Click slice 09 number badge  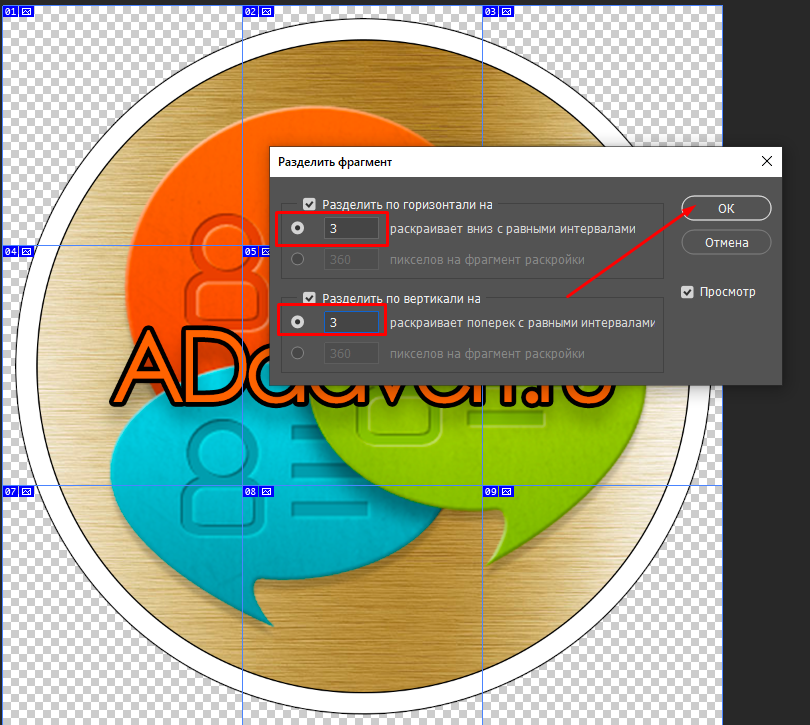coord(490,491)
